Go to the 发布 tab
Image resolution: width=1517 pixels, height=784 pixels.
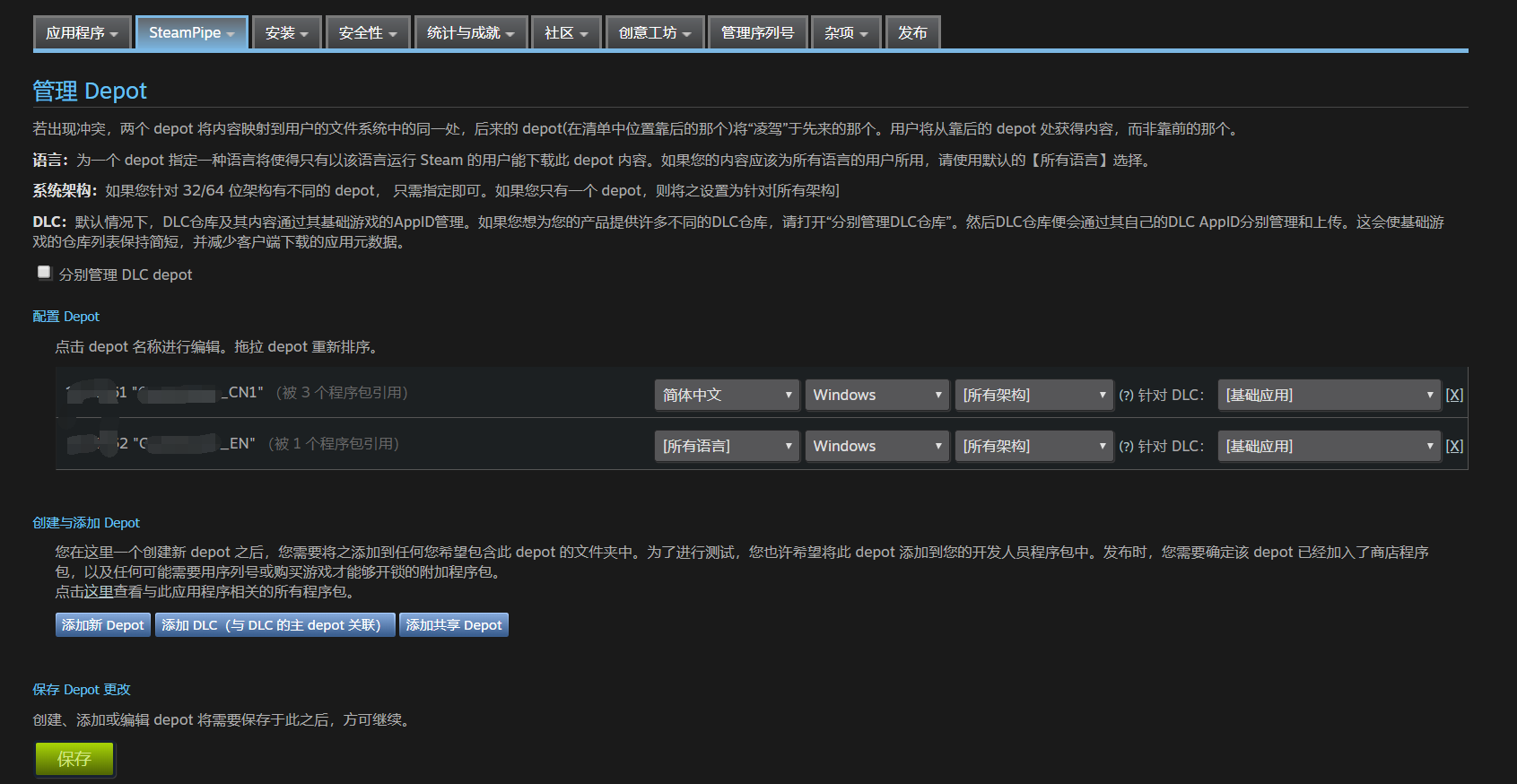coord(912,33)
